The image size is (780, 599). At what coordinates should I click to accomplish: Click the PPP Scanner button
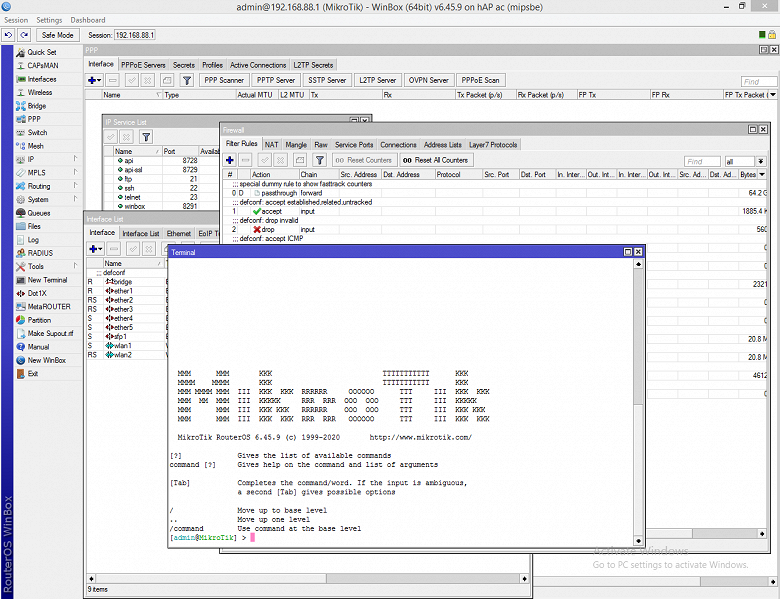pyautogui.click(x=223, y=80)
